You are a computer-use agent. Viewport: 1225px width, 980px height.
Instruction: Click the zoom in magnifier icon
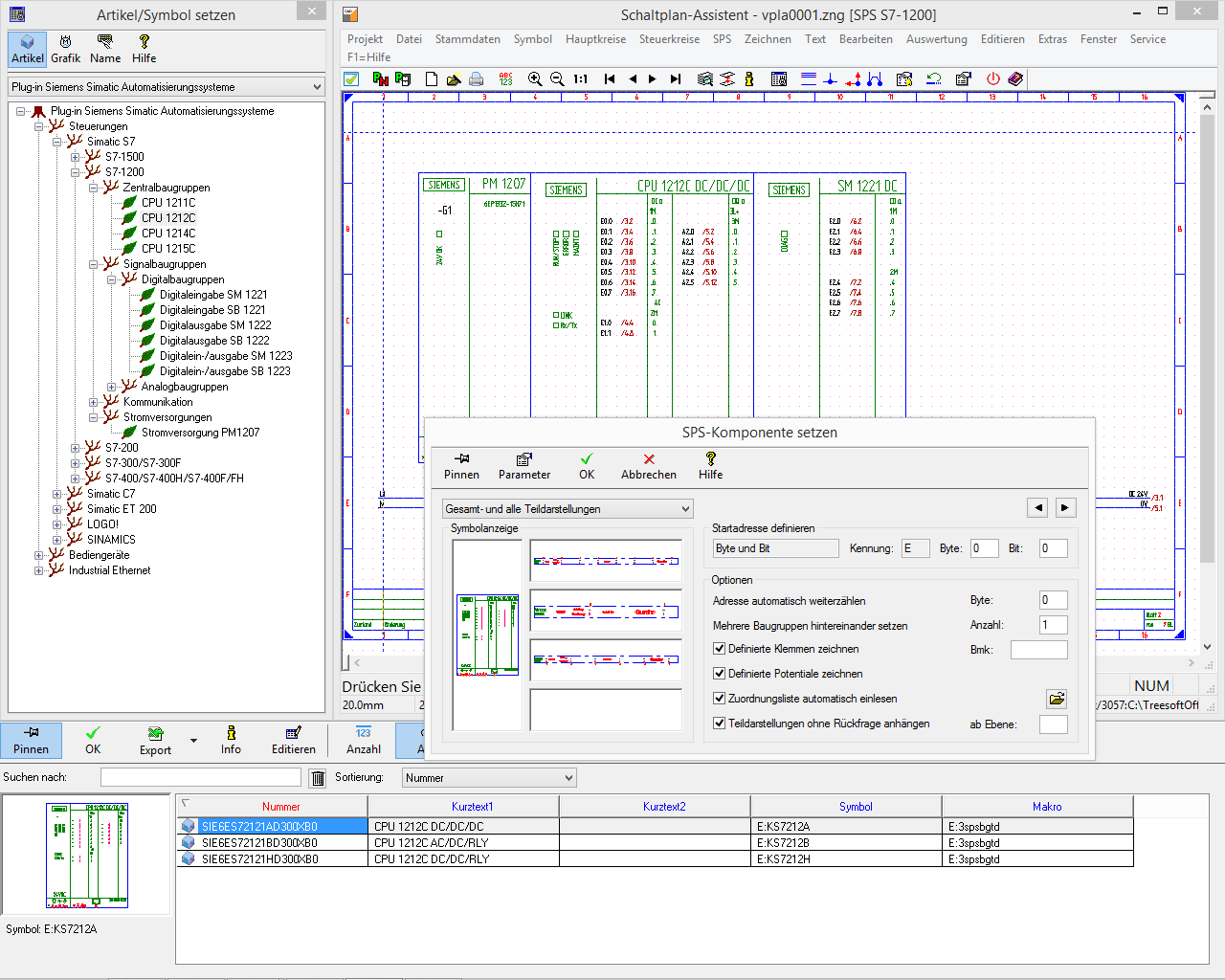pos(535,79)
